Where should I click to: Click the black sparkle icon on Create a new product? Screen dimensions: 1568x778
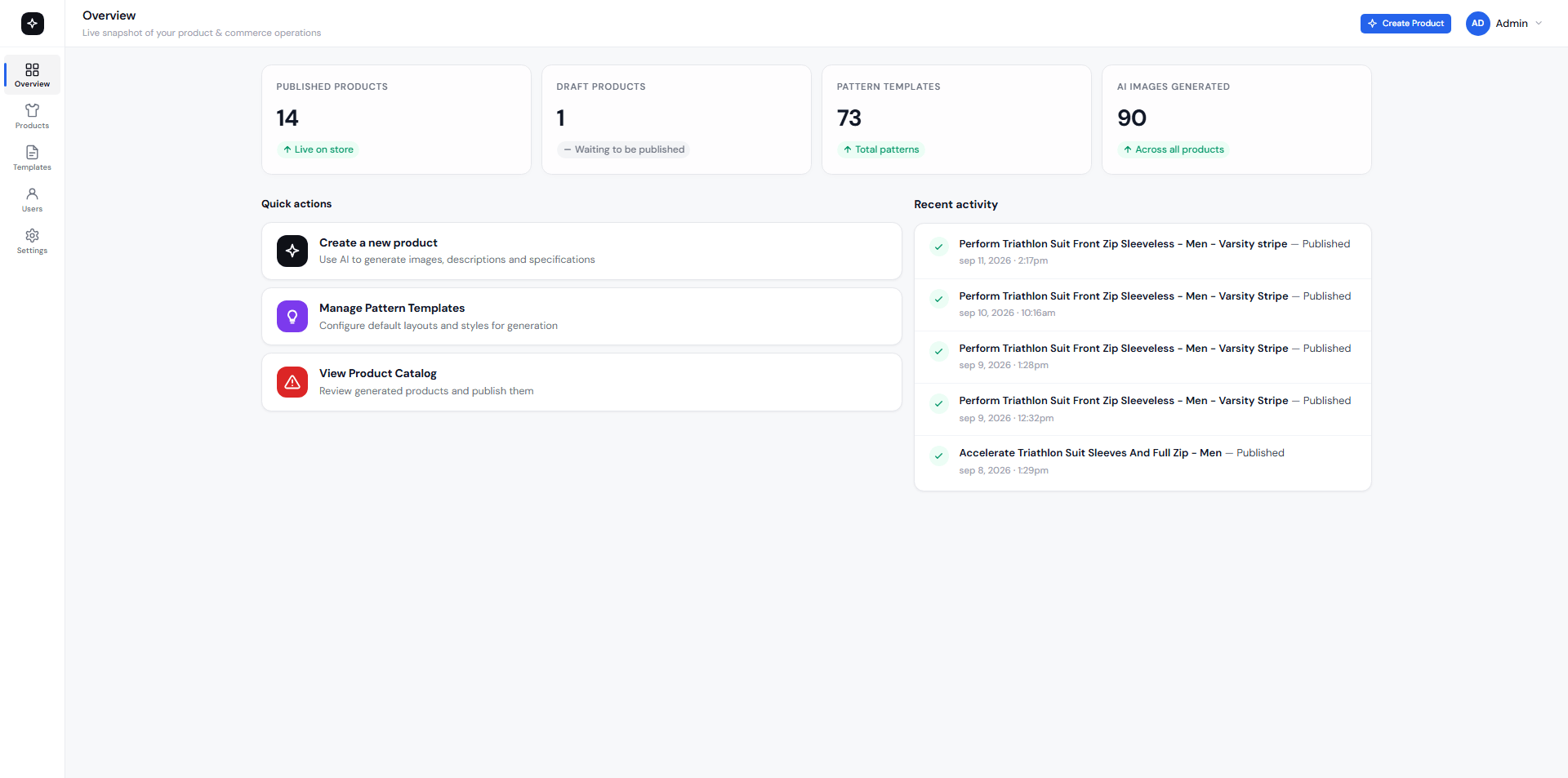tap(292, 251)
